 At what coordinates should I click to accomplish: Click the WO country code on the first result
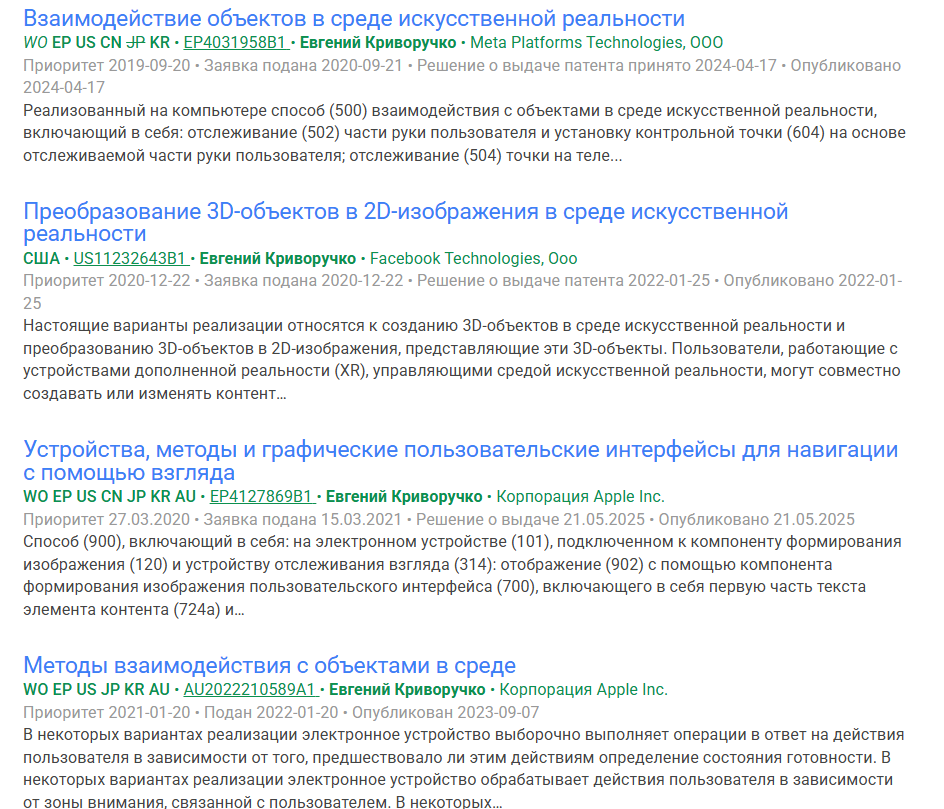click(x=28, y=45)
